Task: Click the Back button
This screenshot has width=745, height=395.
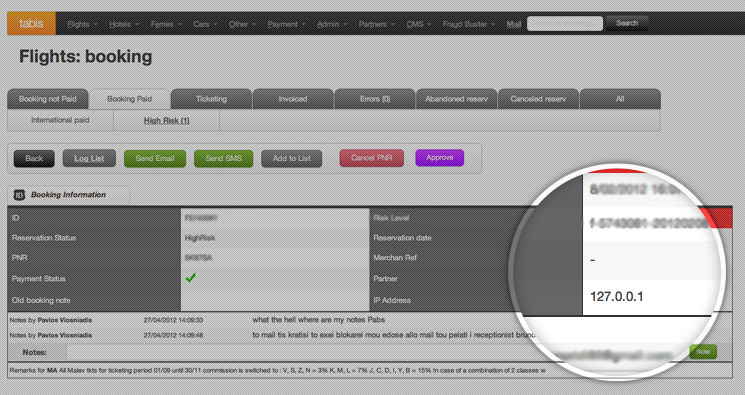Action: tap(34, 159)
